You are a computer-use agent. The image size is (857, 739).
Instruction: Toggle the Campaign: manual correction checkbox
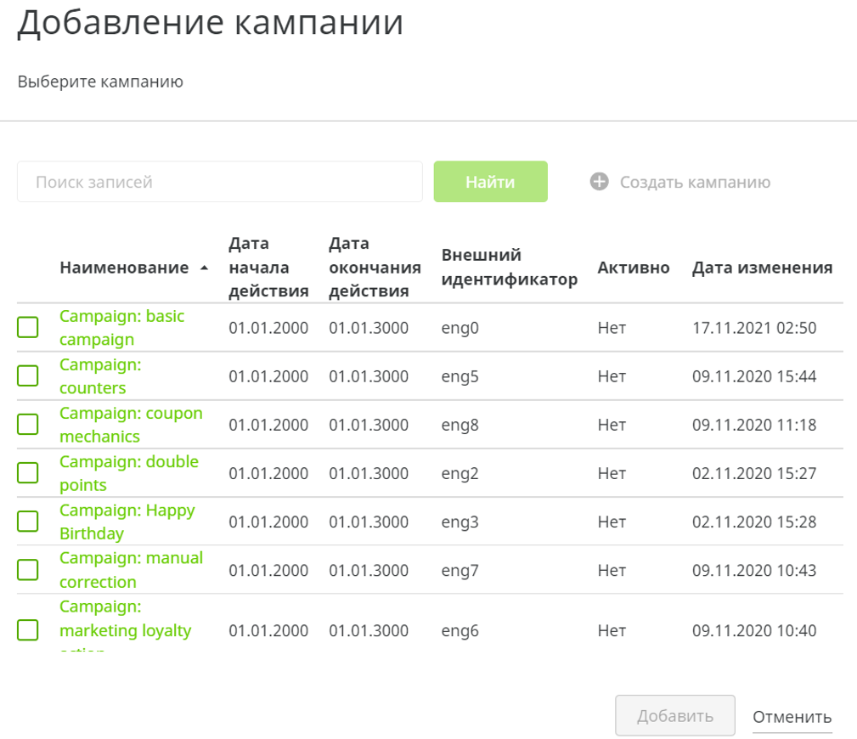(x=28, y=570)
